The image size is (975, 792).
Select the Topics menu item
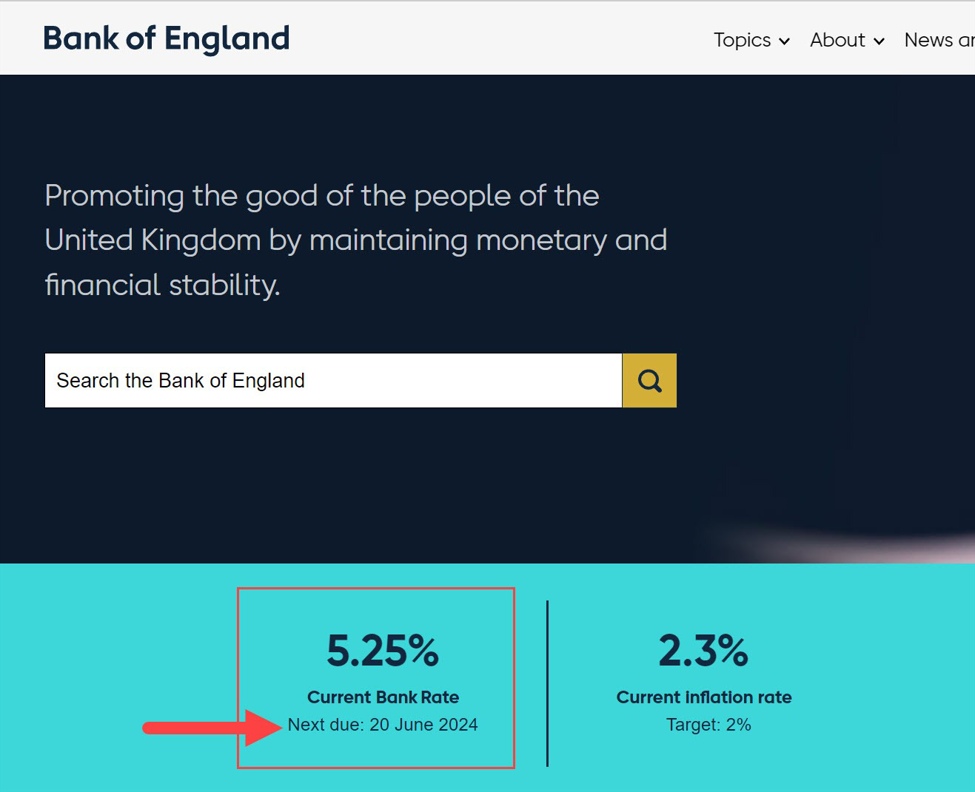(x=741, y=40)
